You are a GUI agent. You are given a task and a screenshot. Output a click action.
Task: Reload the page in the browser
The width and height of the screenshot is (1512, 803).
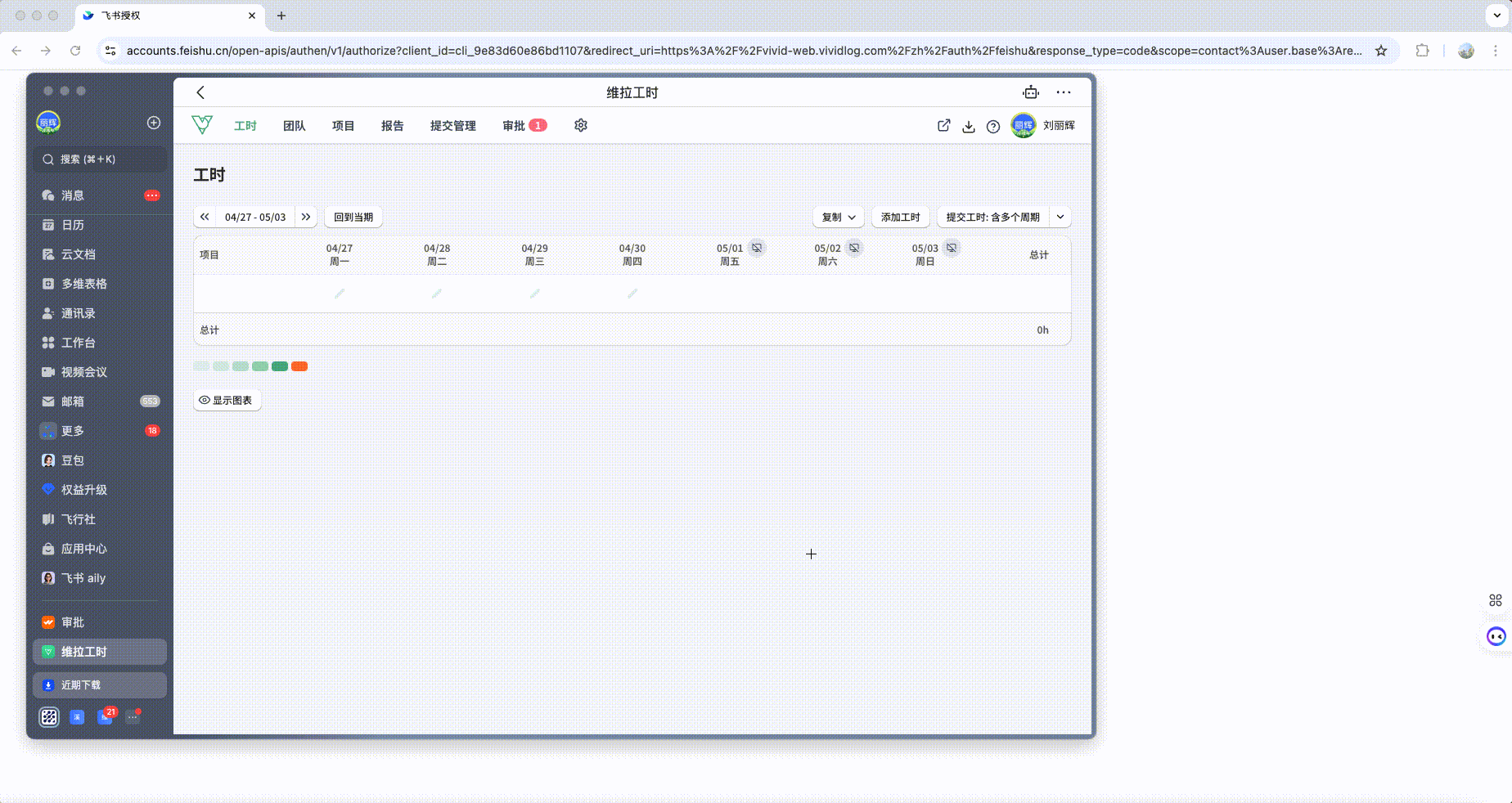(75, 51)
